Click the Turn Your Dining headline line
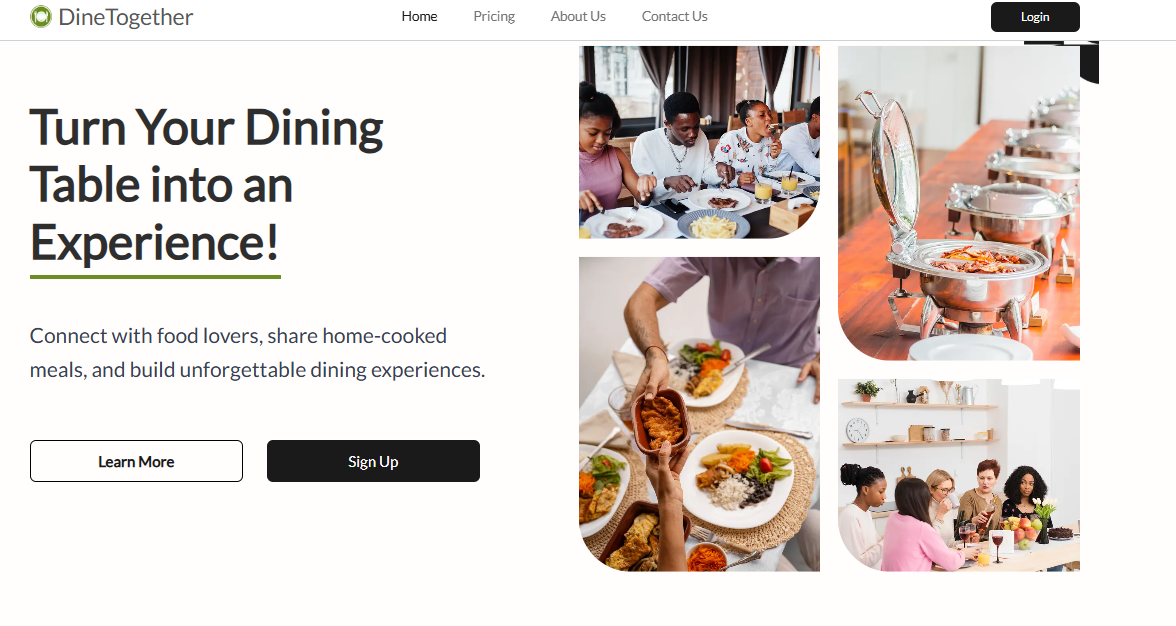Viewport: 1176px width, 626px height. pos(206,128)
